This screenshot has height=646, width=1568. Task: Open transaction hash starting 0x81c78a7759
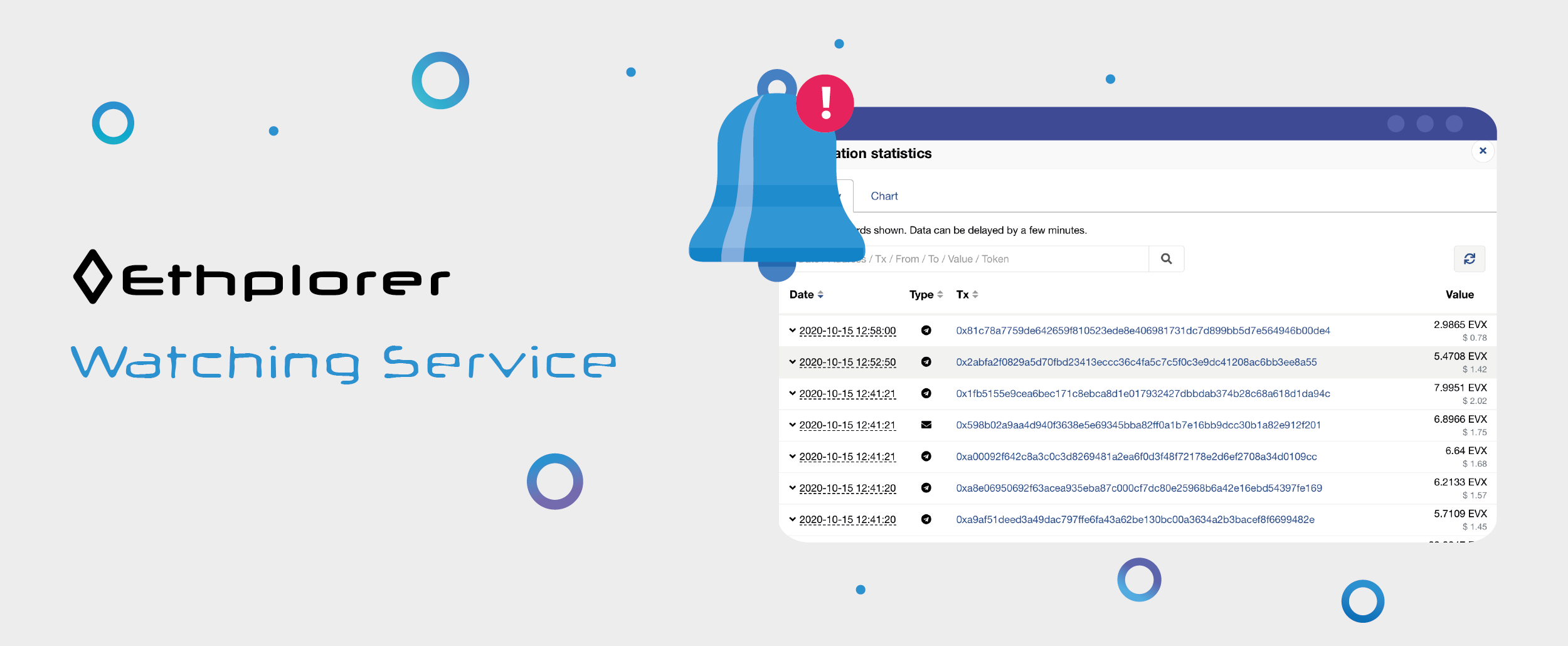pos(1143,331)
